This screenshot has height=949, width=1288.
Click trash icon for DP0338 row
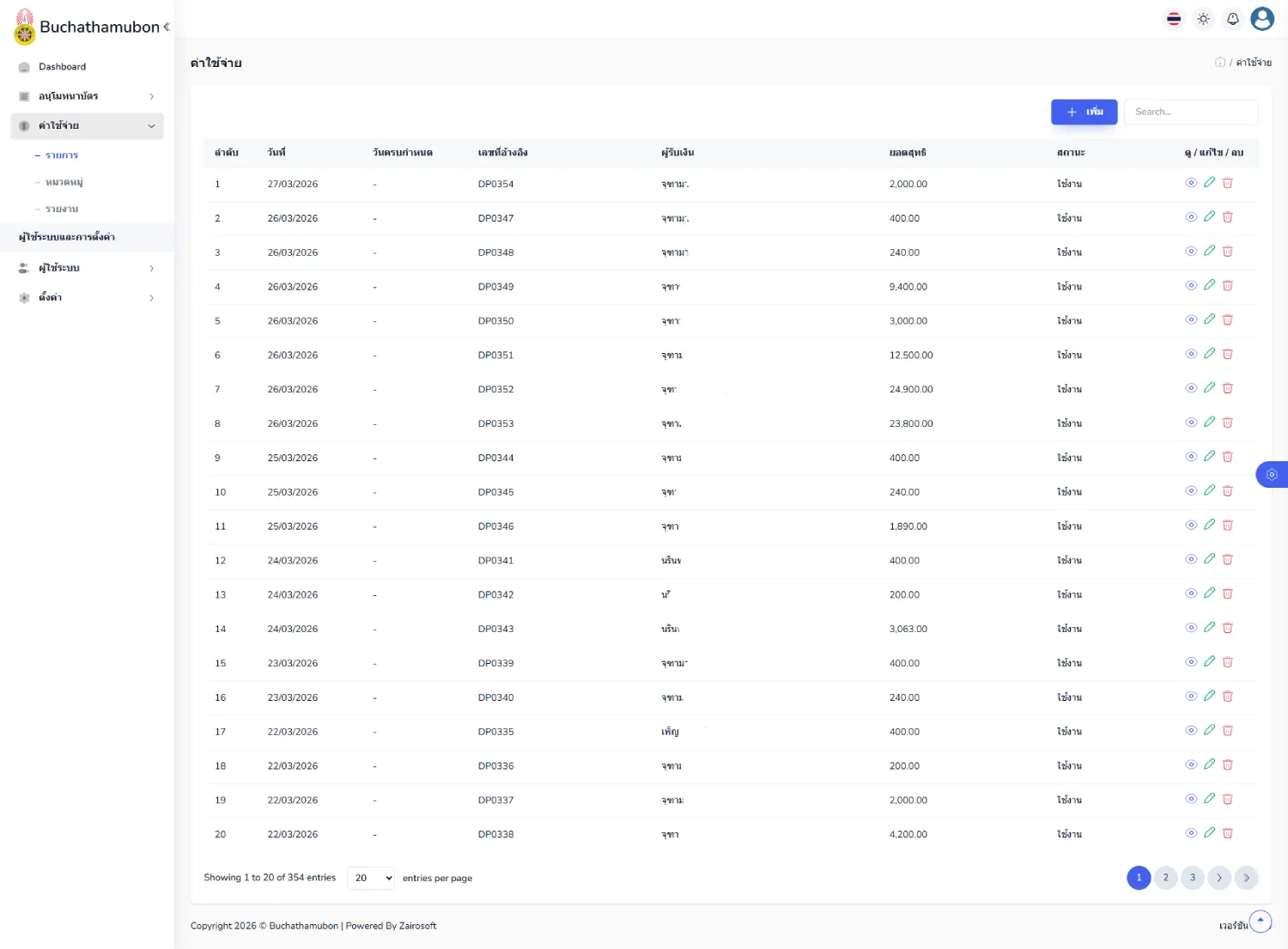click(x=1227, y=833)
